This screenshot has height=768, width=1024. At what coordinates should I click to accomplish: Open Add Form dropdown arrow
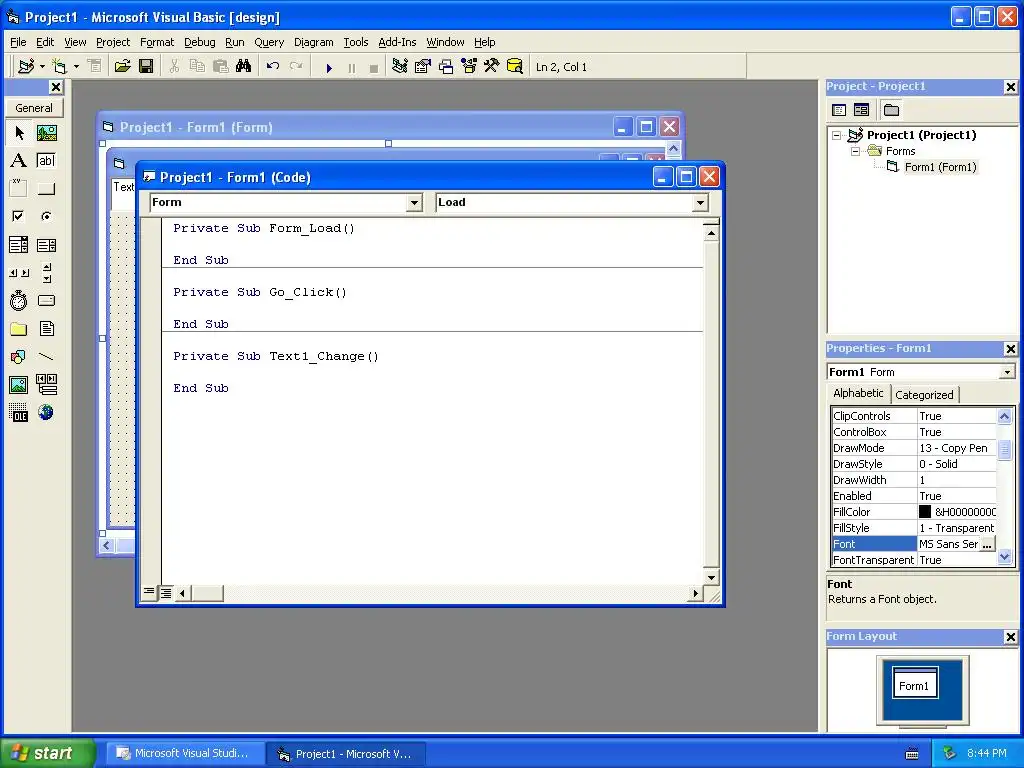pyautogui.click(x=76, y=67)
